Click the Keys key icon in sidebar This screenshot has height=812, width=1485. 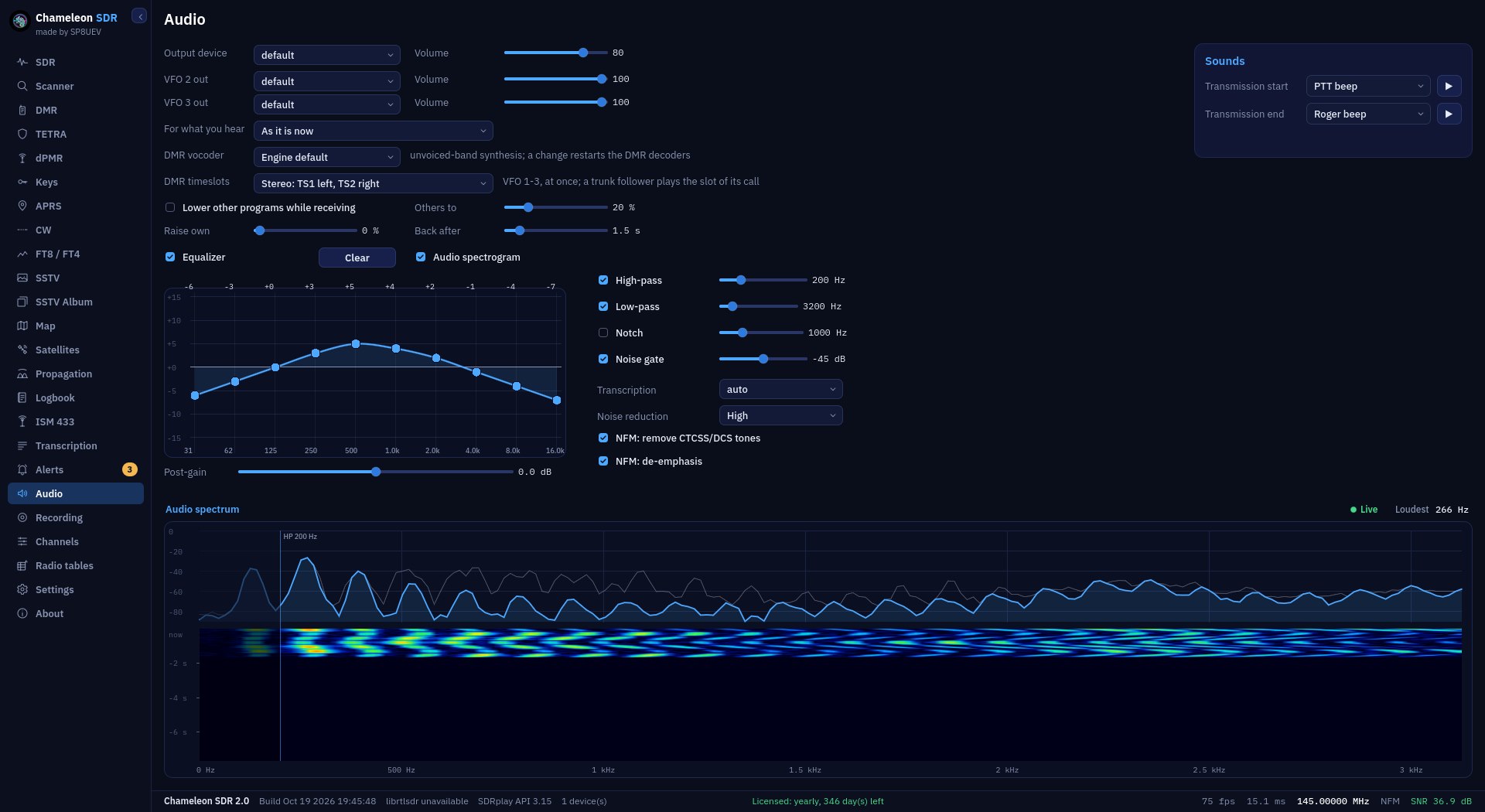22,182
